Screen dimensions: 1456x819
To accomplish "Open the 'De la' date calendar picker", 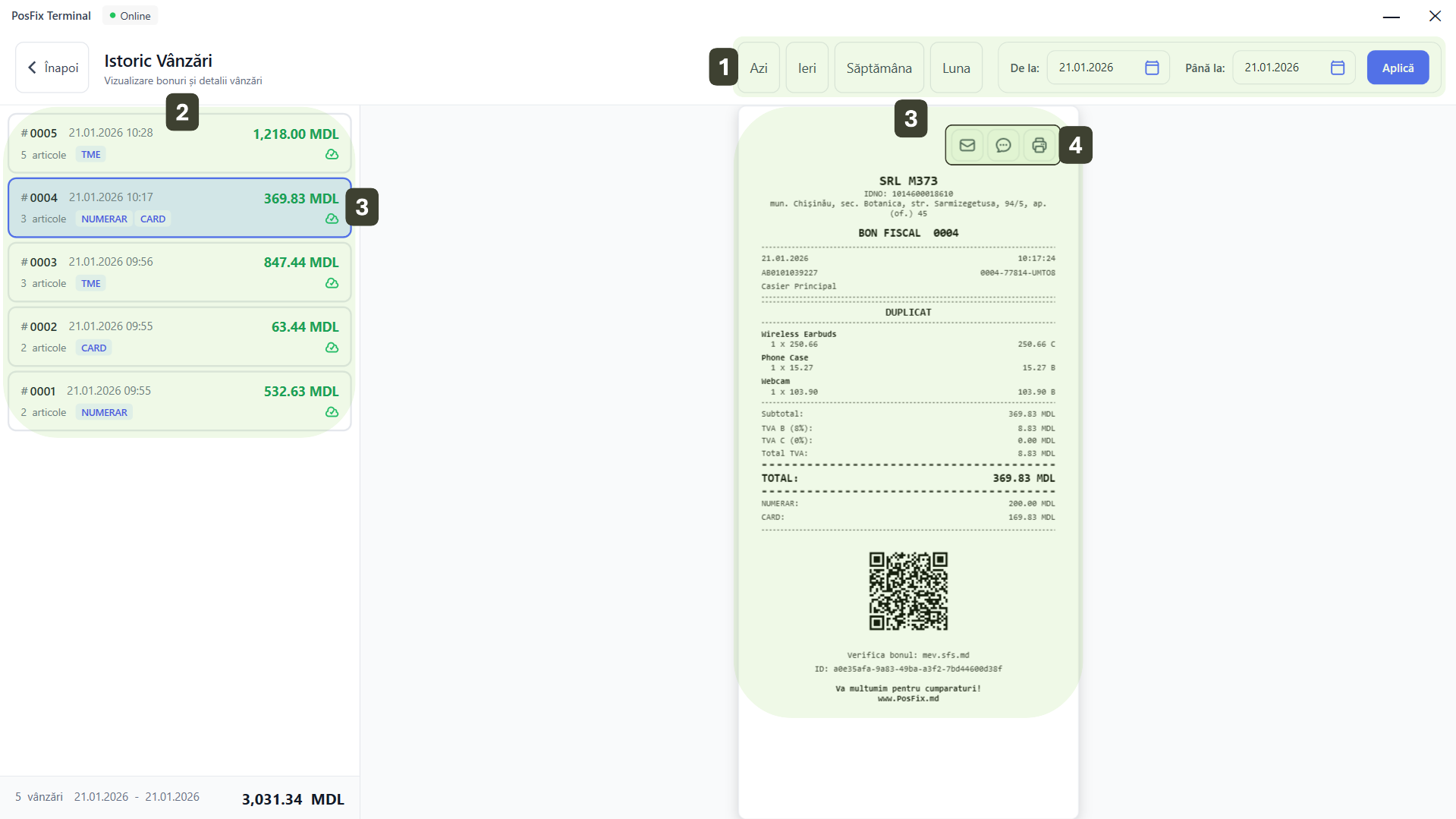I will (1151, 68).
